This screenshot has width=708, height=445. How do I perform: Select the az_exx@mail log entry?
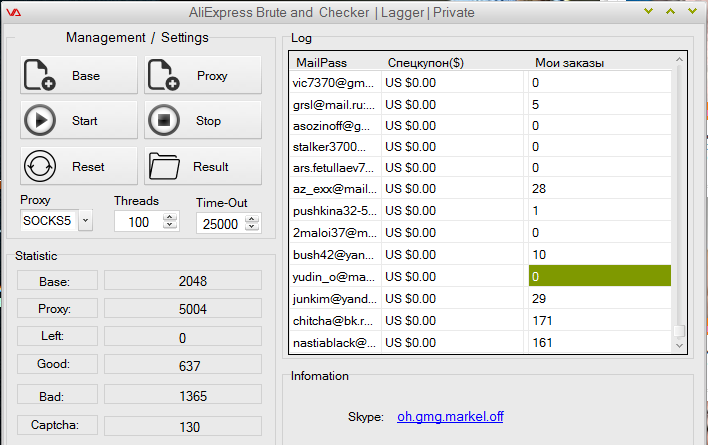tap(334, 189)
